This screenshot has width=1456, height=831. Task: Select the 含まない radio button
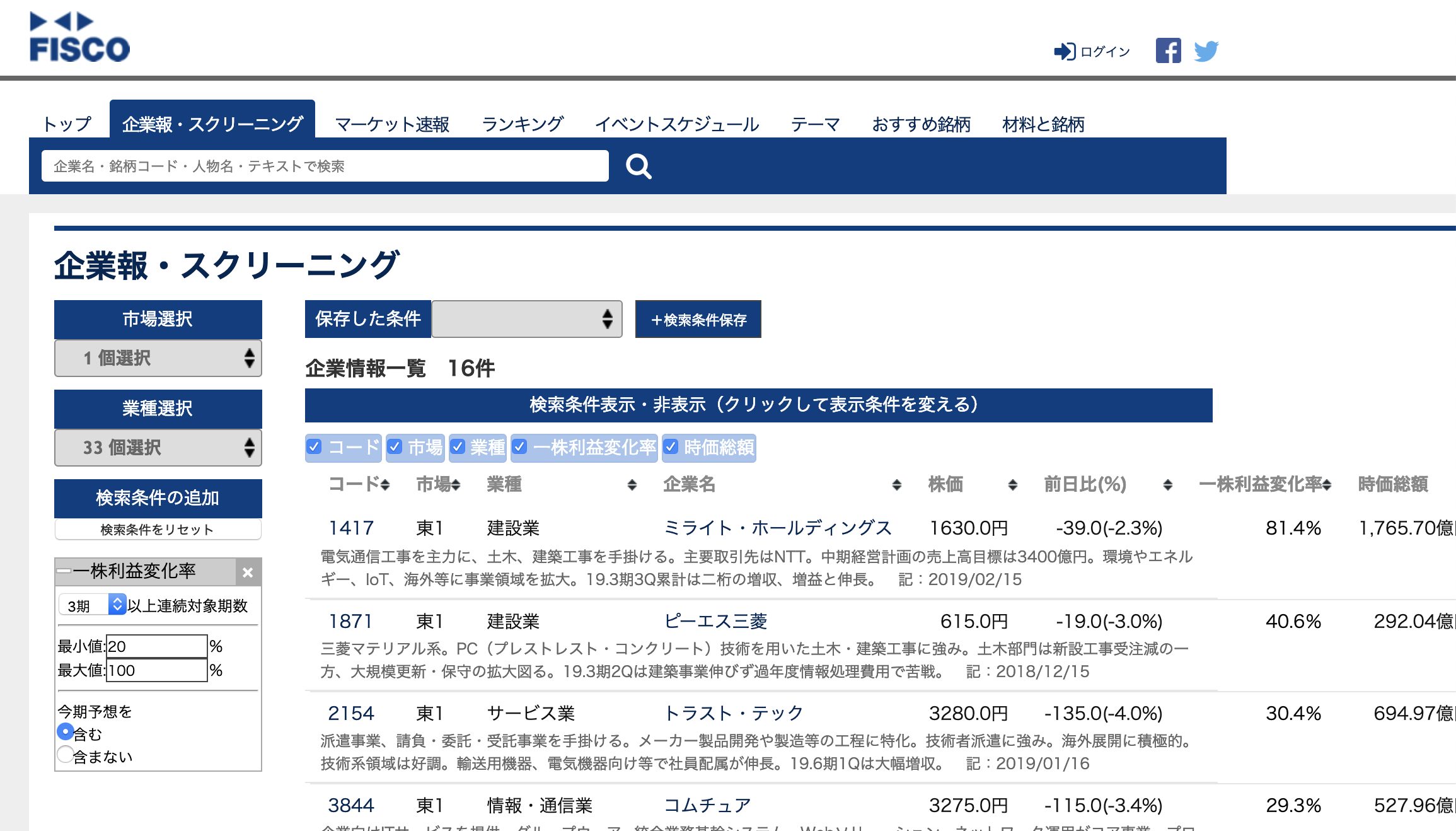coord(65,755)
